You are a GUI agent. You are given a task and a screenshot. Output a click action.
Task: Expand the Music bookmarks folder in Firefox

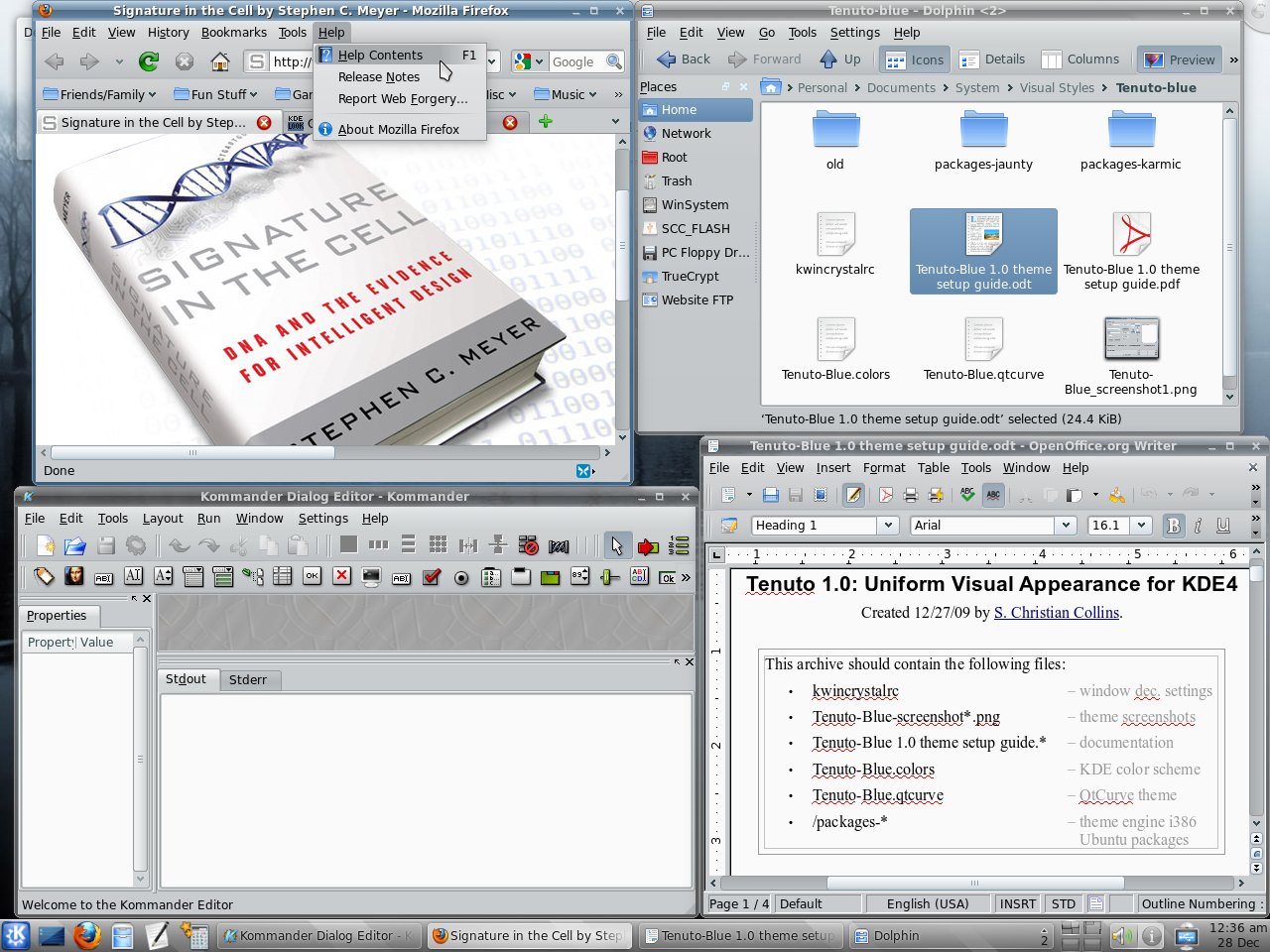566,94
